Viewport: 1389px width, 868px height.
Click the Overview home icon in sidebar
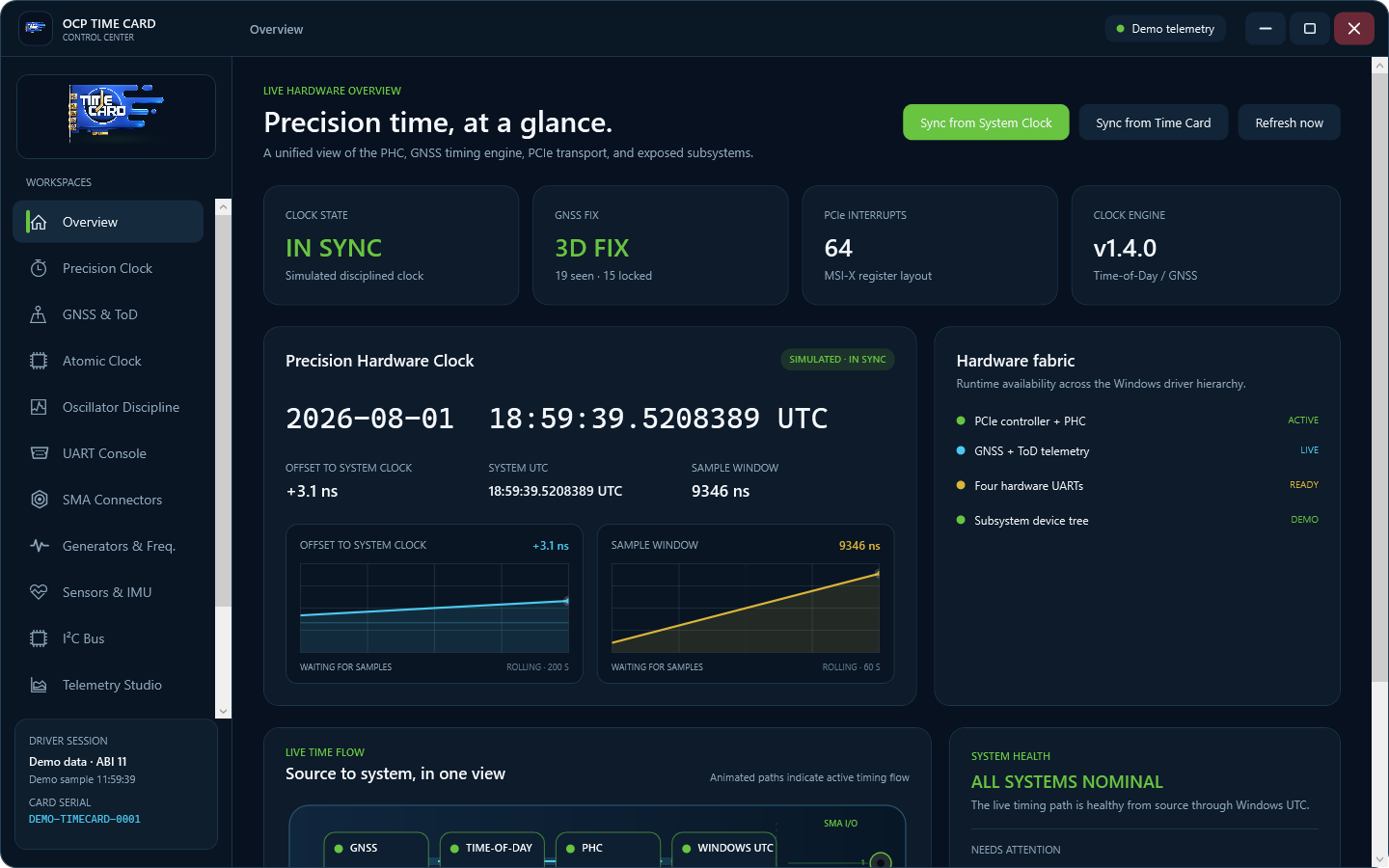[39, 223]
